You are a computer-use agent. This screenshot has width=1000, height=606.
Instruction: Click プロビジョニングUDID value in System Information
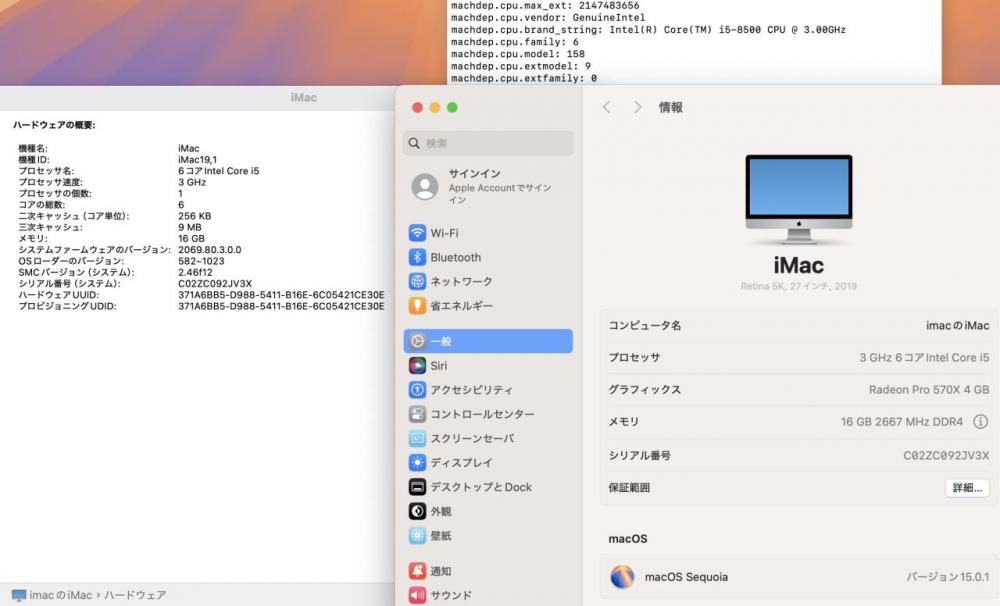[281, 306]
